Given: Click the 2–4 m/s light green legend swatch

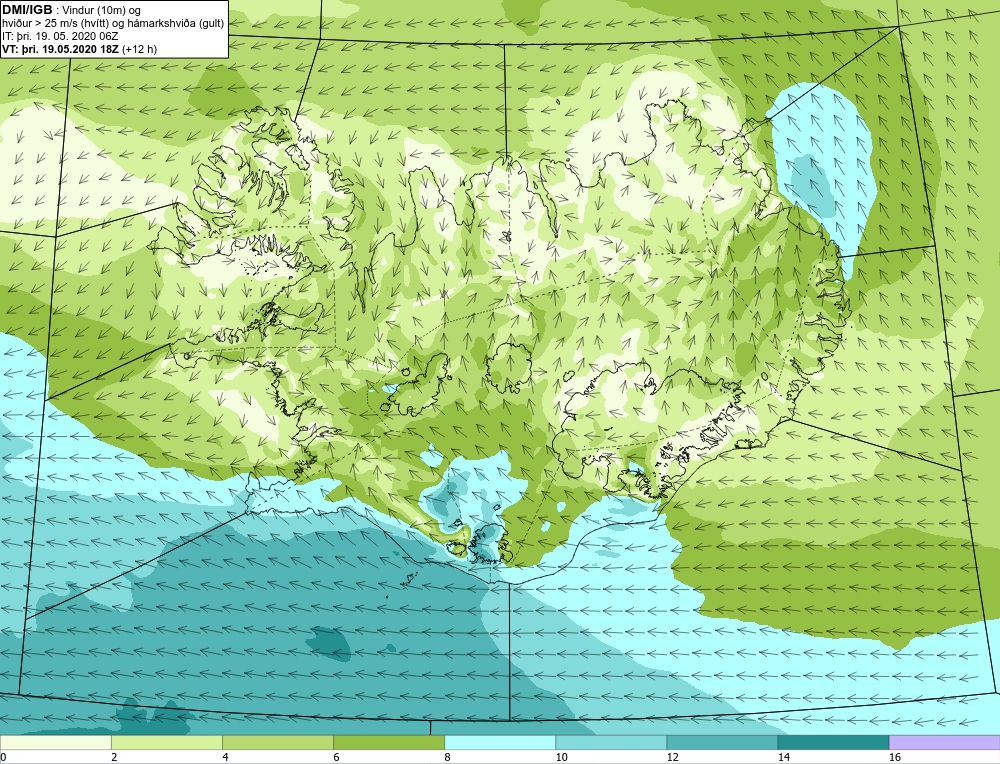Looking at the screenshot, I should click(166, 742).
